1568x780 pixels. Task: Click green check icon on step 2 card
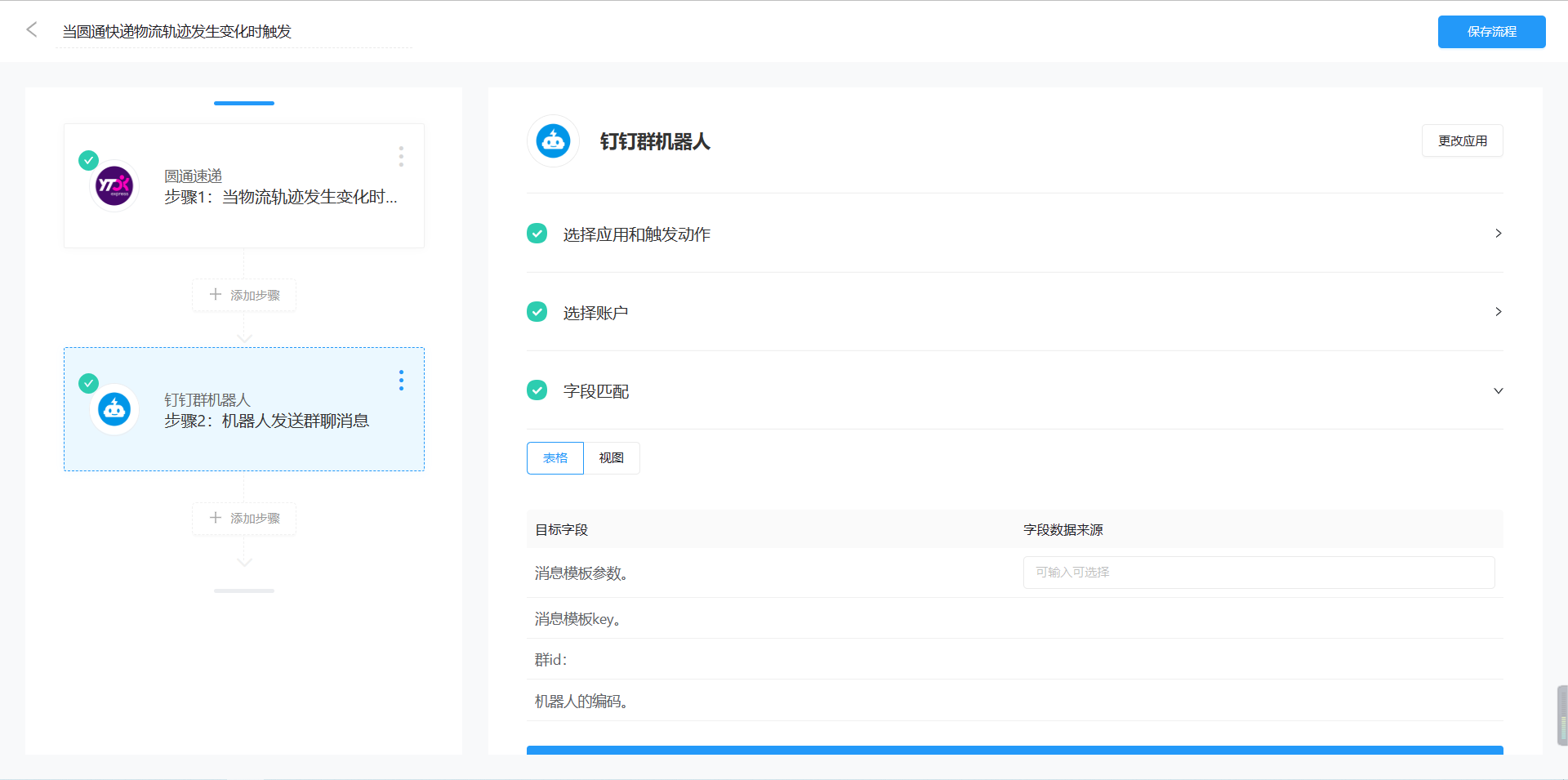[89, 383]
